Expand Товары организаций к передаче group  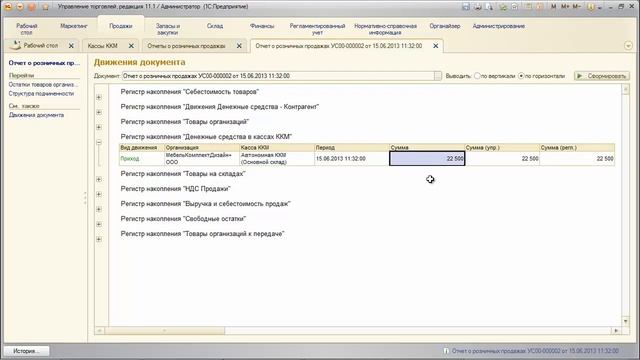coord(99,239)
